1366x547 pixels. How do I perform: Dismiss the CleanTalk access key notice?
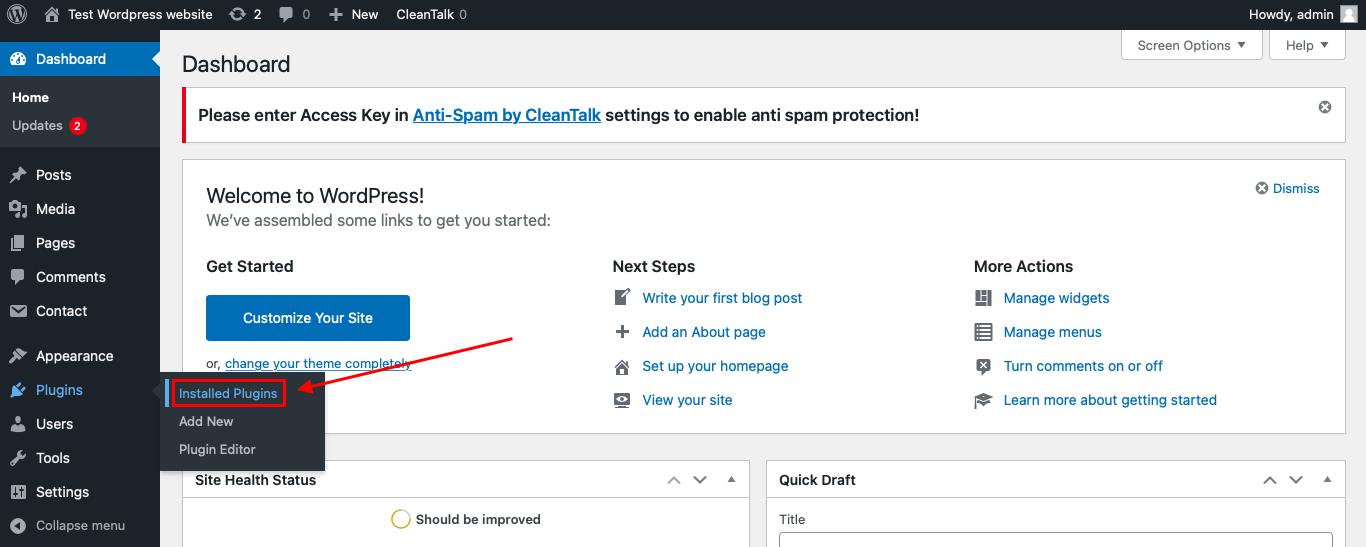[x=1325, y=107]
